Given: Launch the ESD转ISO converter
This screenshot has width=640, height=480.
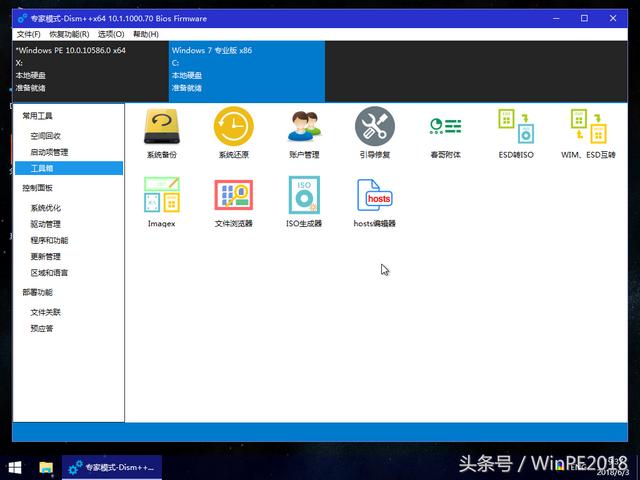Looking at the screenshot, I should pyautogui.click(x=516, y=133).
